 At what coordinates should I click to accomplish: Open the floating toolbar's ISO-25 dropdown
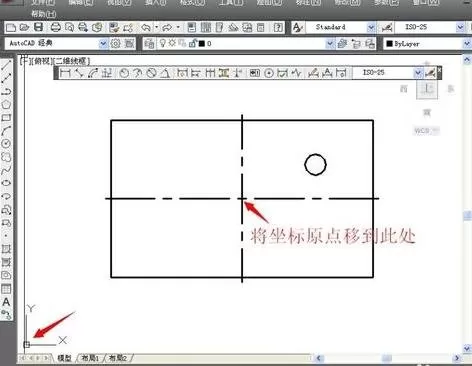(x=418, y=73)
